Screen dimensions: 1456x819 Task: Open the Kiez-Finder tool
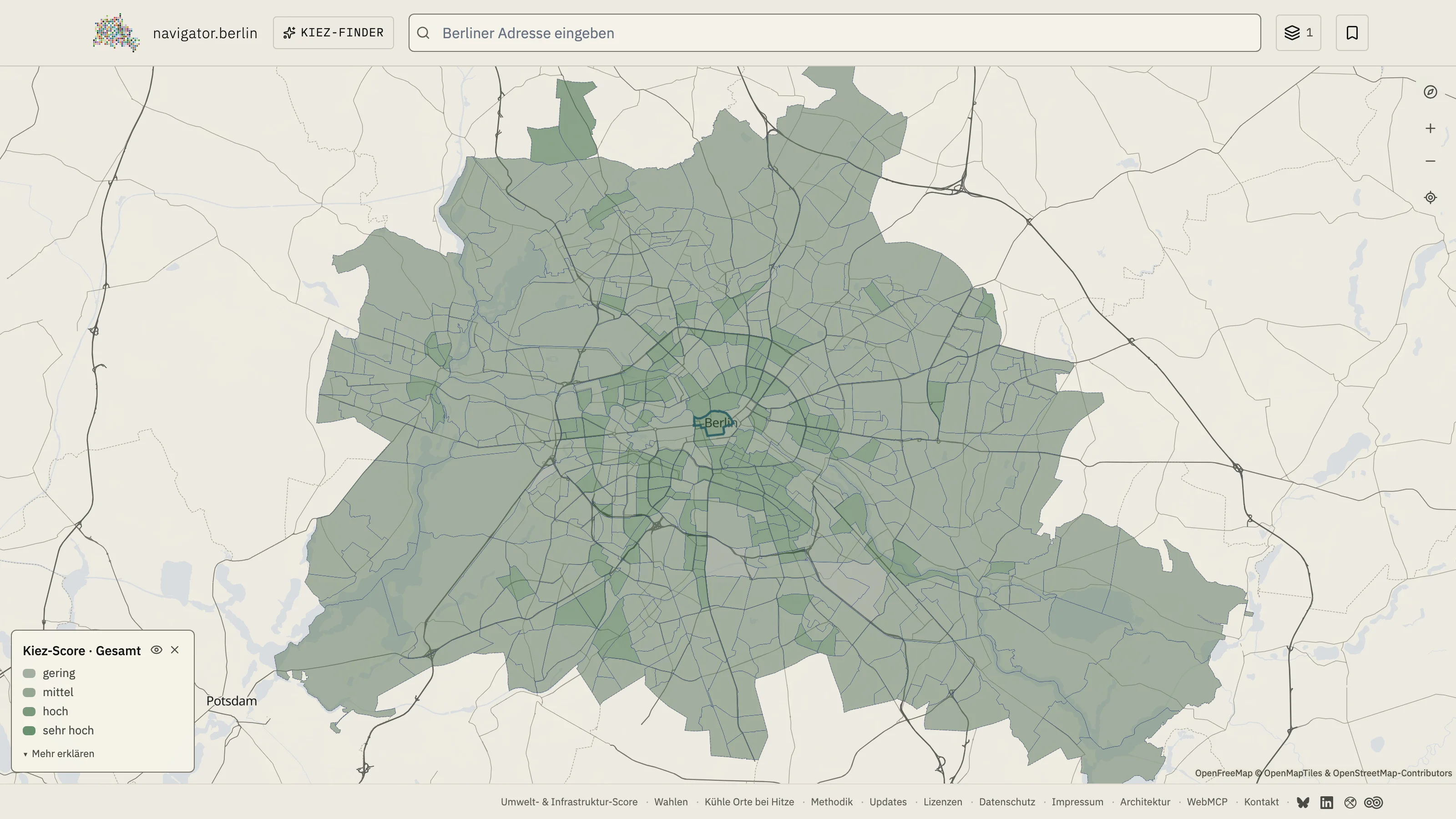point(334,33)
